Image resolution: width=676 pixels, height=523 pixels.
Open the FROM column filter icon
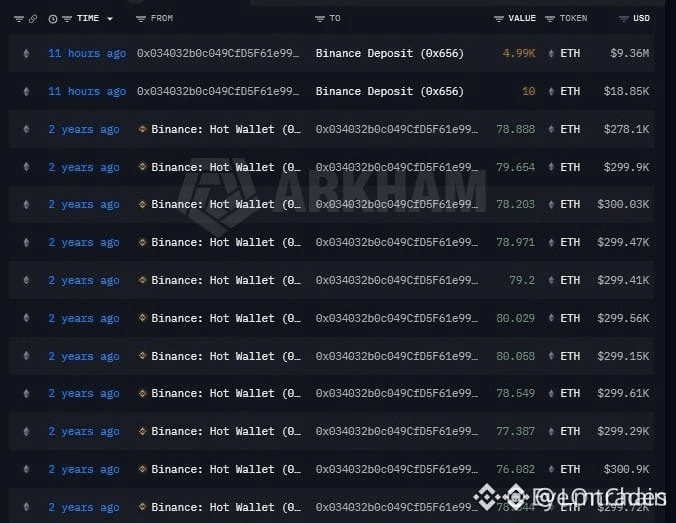click(141, 19)
